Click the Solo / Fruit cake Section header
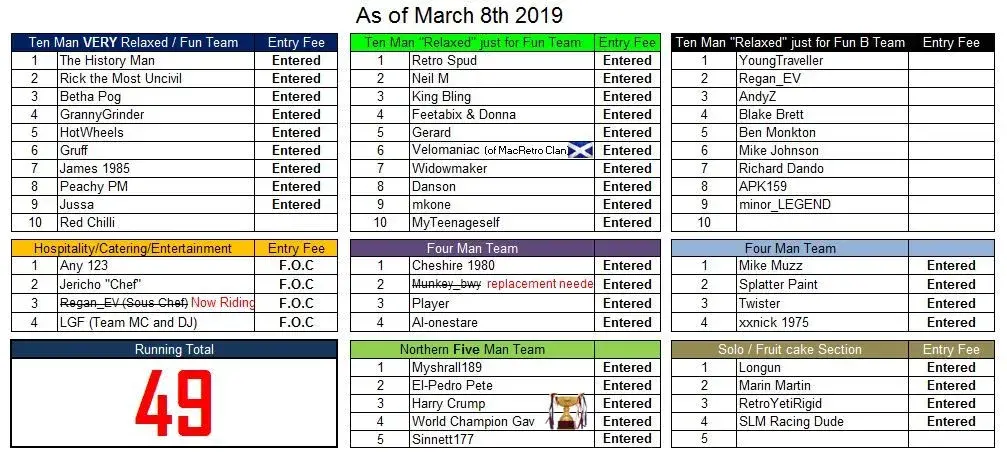Screen dimensions: 1007x457 click(x=790, y=349)
